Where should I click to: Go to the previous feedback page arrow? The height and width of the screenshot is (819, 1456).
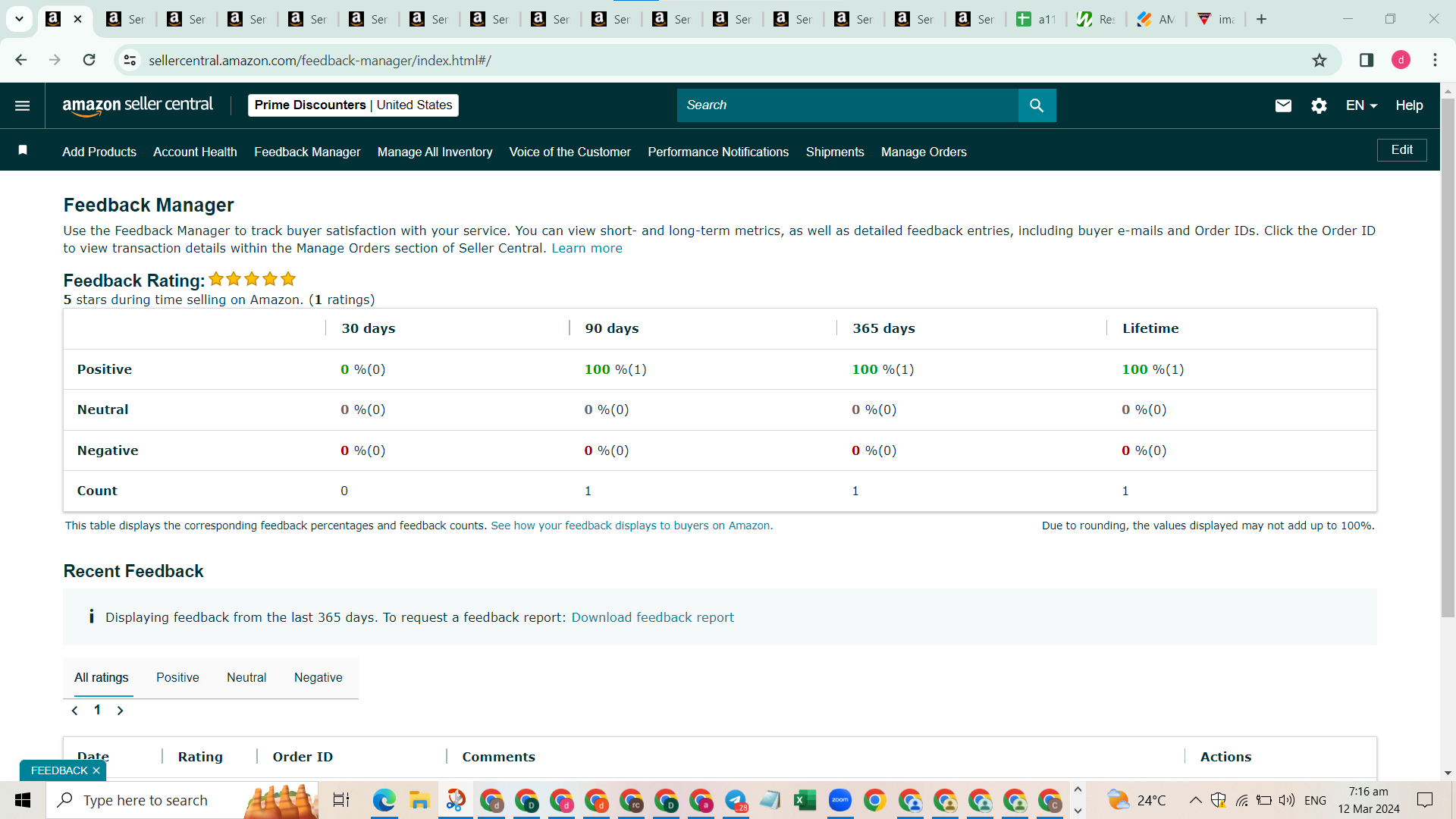74,711
